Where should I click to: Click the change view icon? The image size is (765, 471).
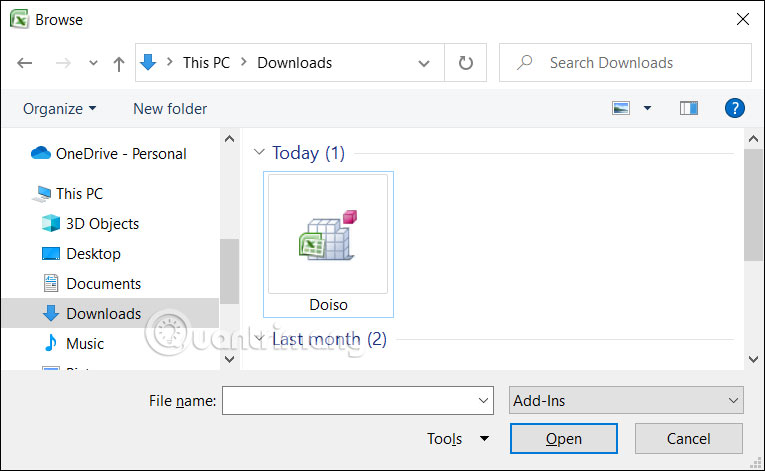(621, 108)
